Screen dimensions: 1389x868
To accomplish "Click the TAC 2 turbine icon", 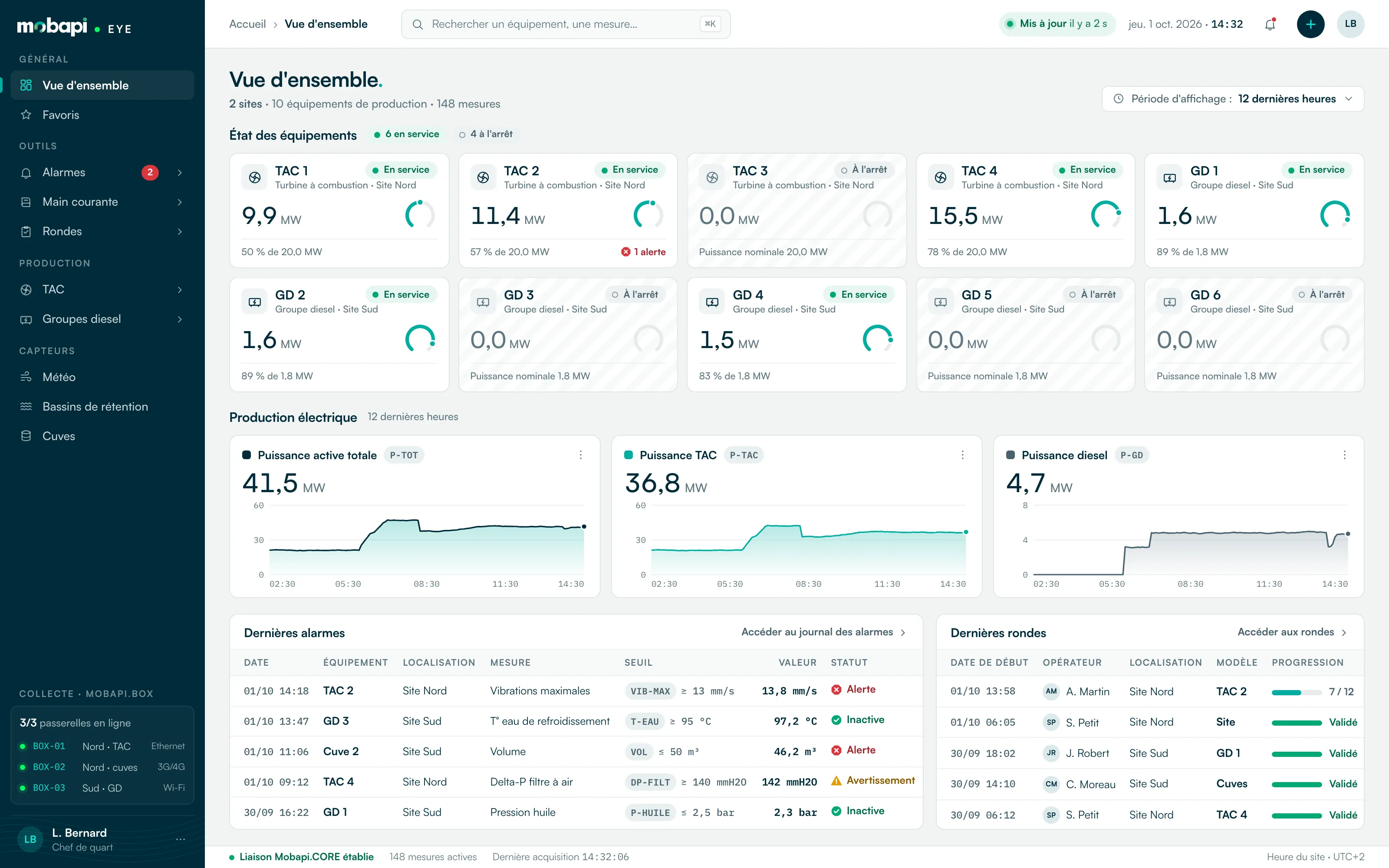I will click(x=483, y=178).
